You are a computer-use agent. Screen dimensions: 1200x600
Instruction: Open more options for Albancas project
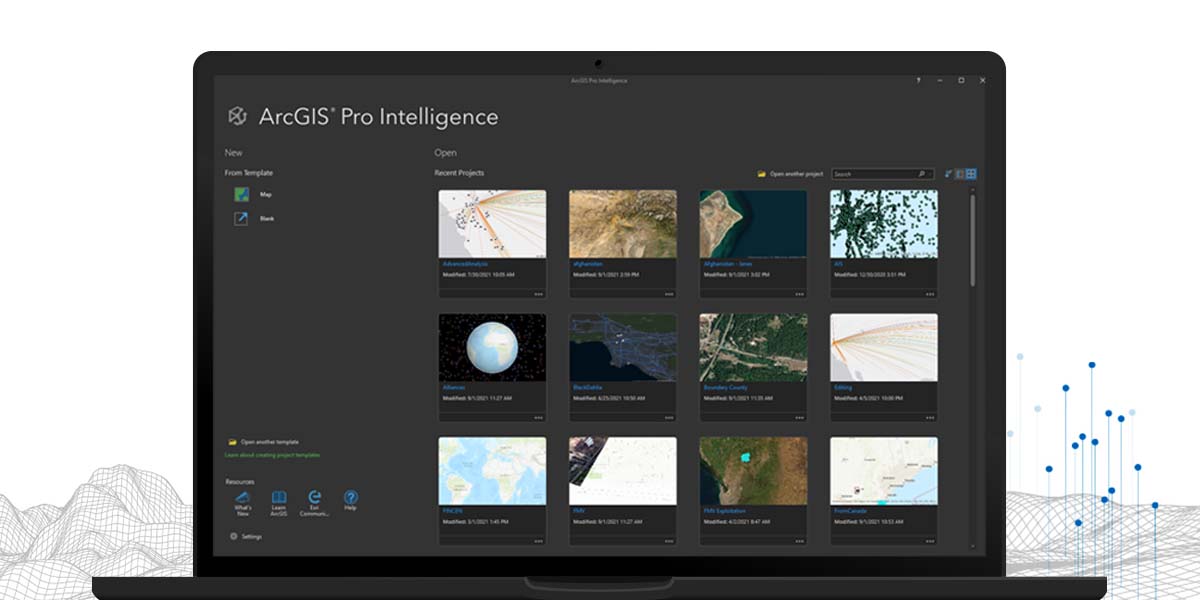coord(538,418)
